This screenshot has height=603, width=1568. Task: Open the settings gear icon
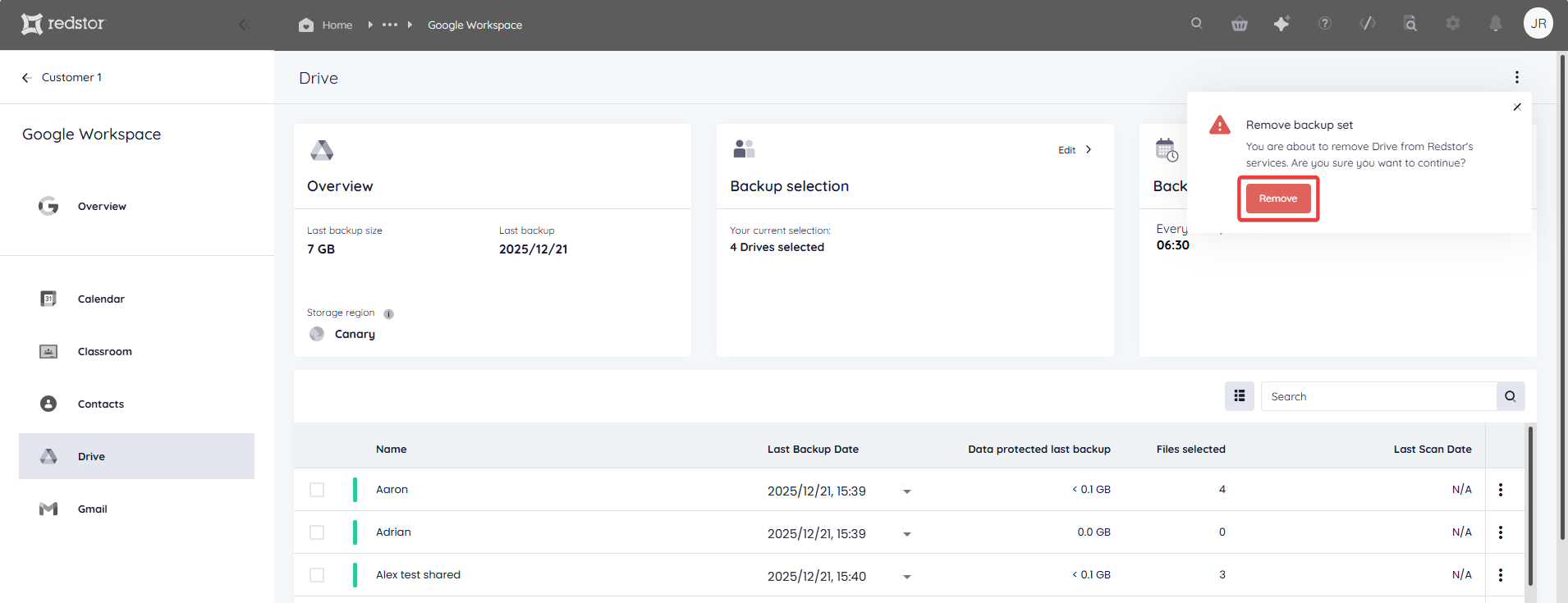point(1453,24)
